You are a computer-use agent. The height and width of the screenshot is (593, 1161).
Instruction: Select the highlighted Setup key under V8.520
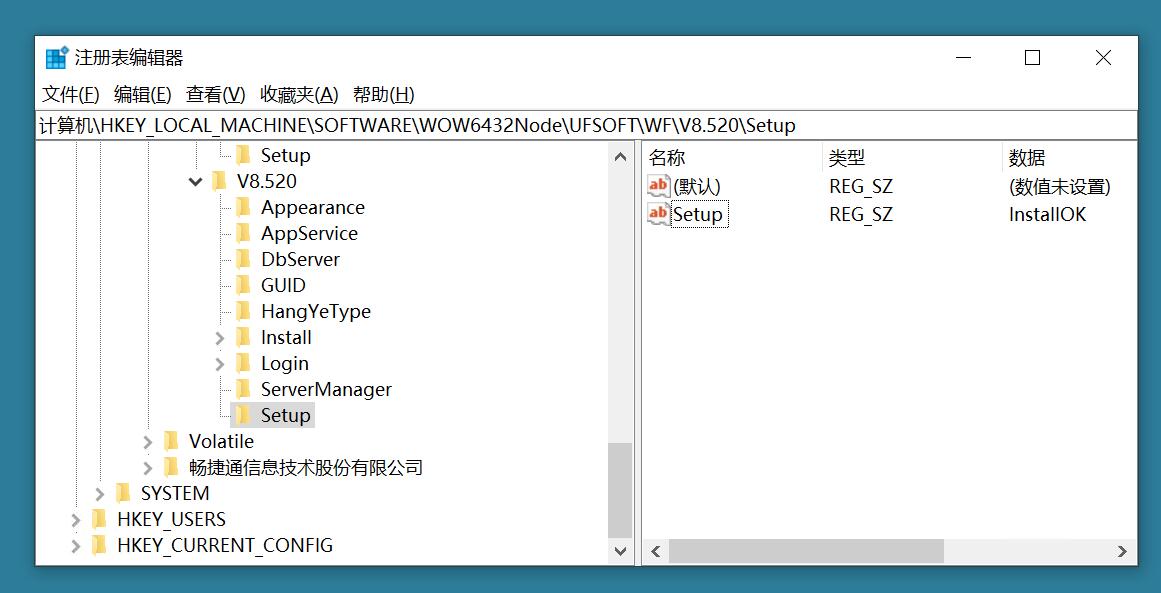285,415
